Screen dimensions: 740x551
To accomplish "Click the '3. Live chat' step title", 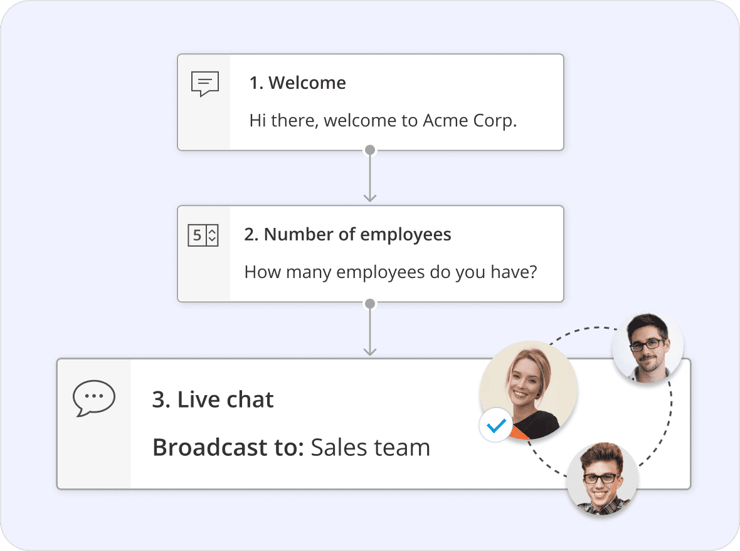I will (212, 400).
